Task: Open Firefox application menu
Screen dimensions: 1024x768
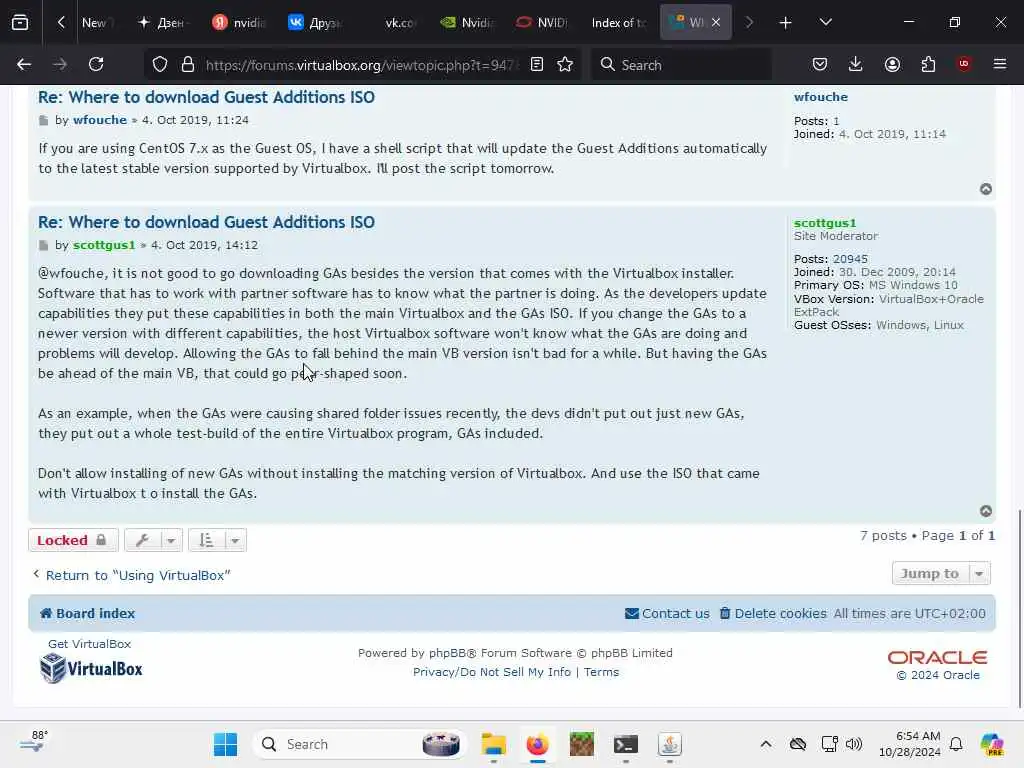Action: coord(1000,64)
